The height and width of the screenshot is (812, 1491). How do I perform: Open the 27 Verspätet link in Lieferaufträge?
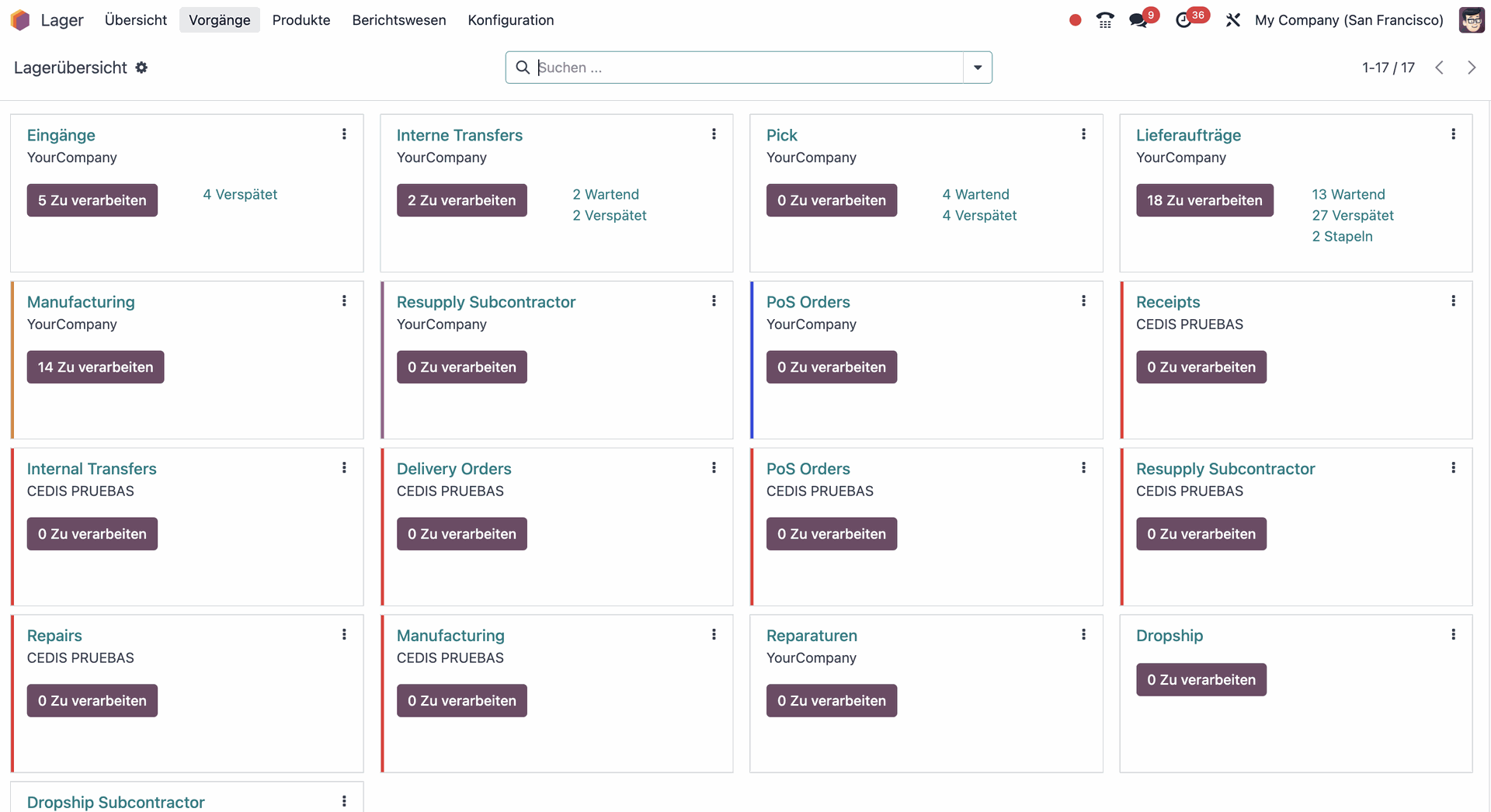[x=1352, y=215]
